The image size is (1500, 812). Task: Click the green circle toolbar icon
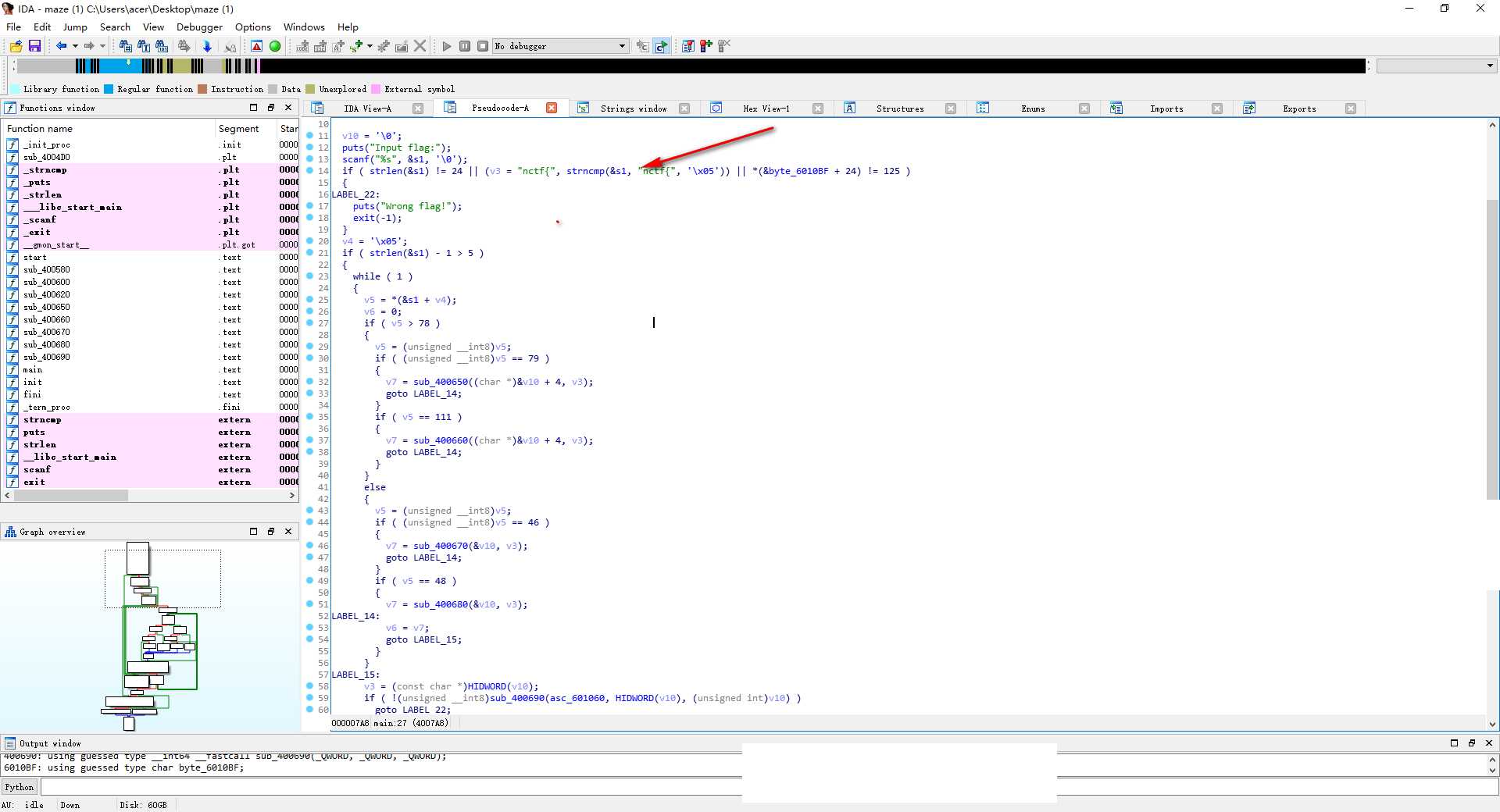[275, 46]
